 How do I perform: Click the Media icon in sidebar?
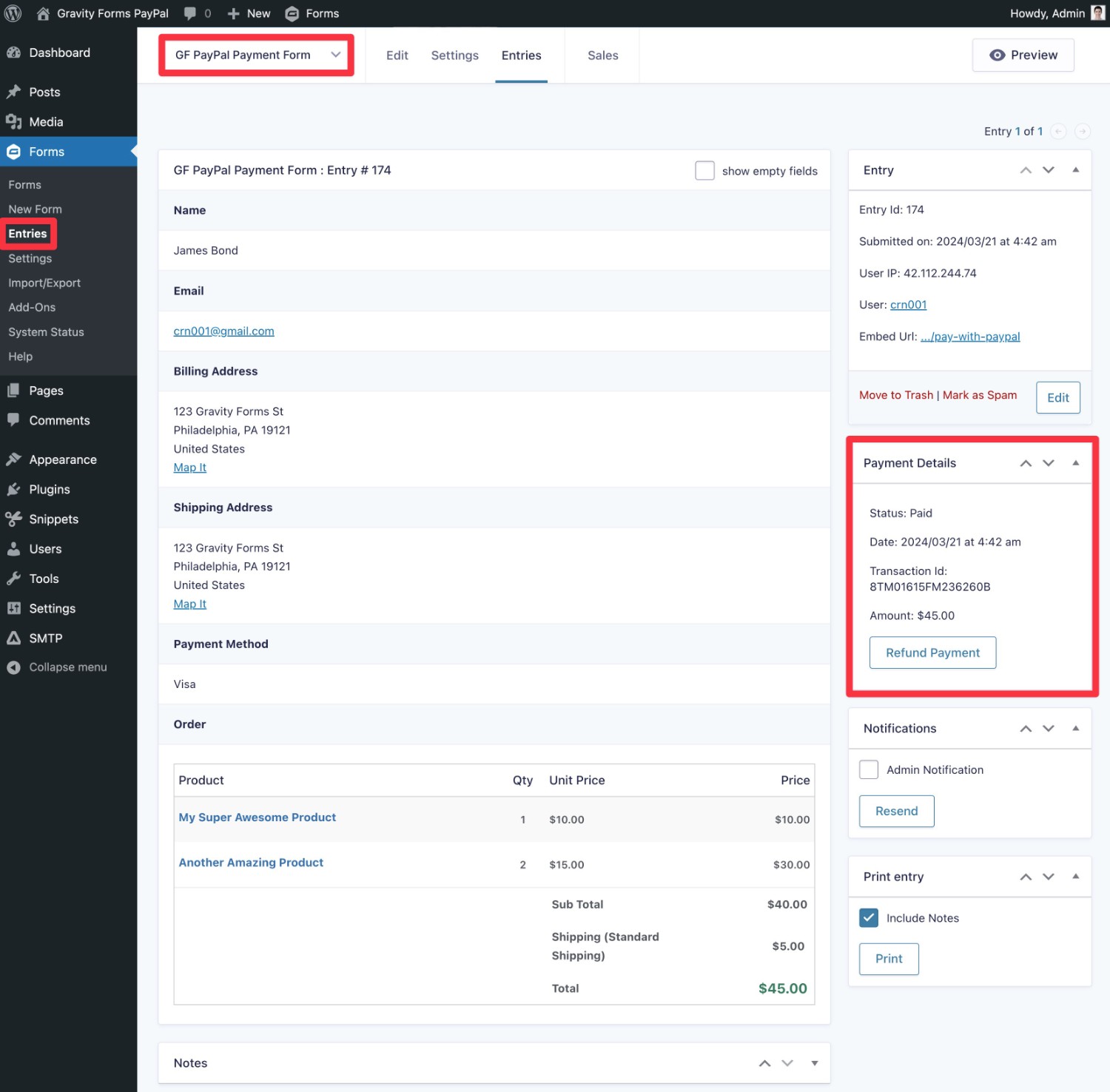point(13,121)
